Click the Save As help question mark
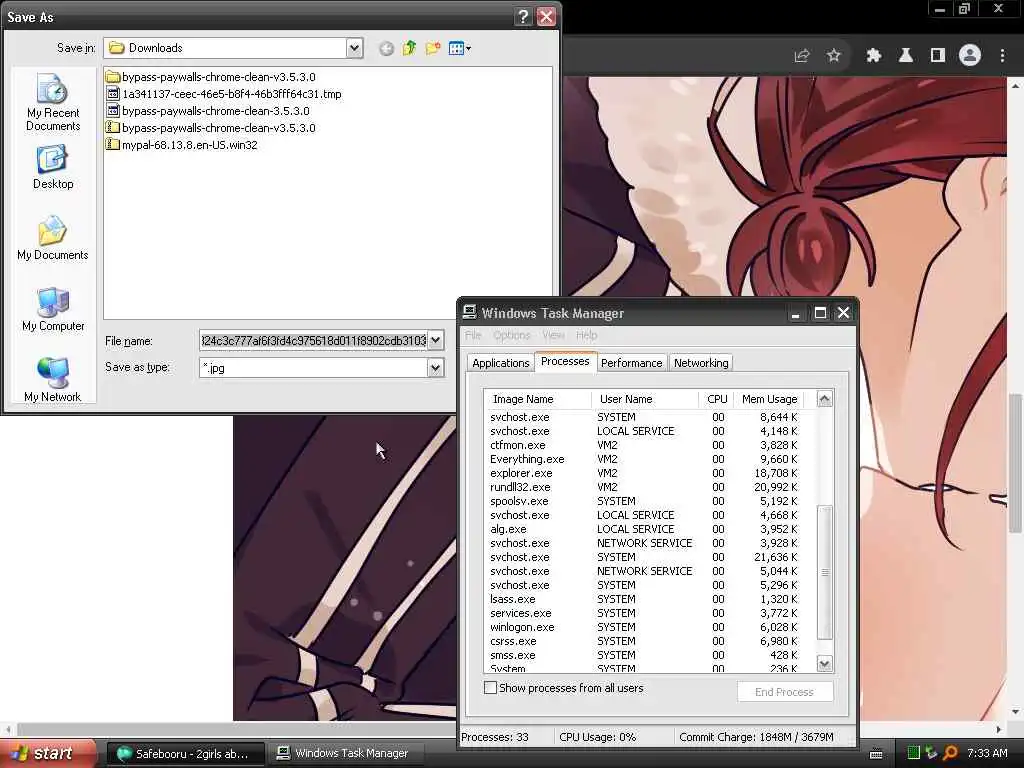The width and height of the screenshot is (1024, 768). pos(522,17)
